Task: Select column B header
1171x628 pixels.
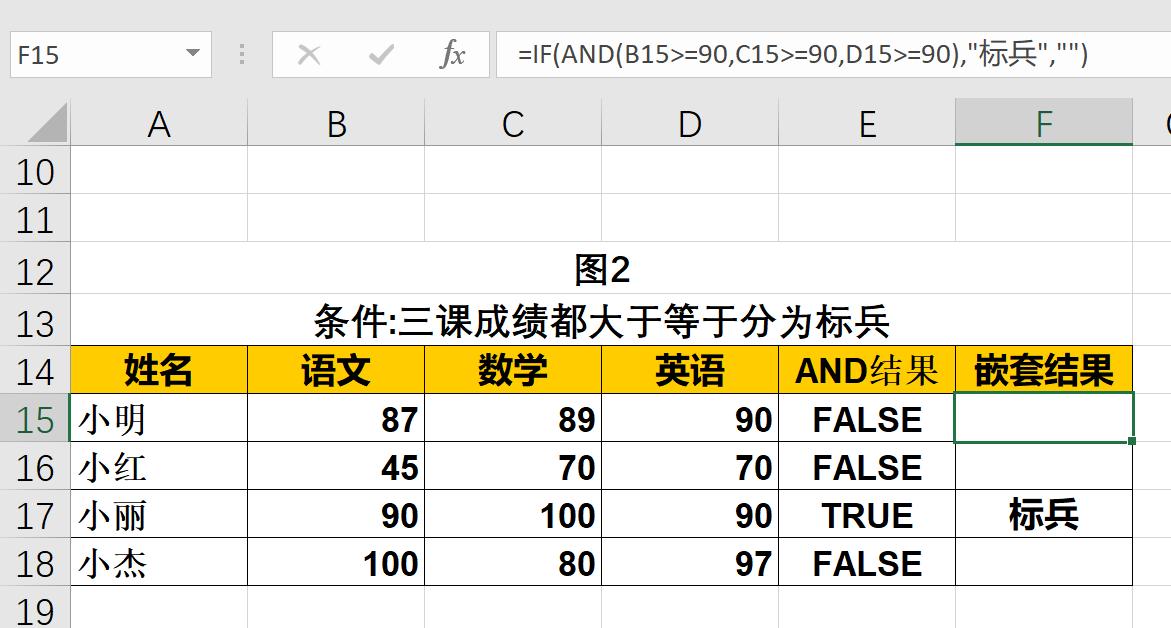Action: tap(336, 123)
